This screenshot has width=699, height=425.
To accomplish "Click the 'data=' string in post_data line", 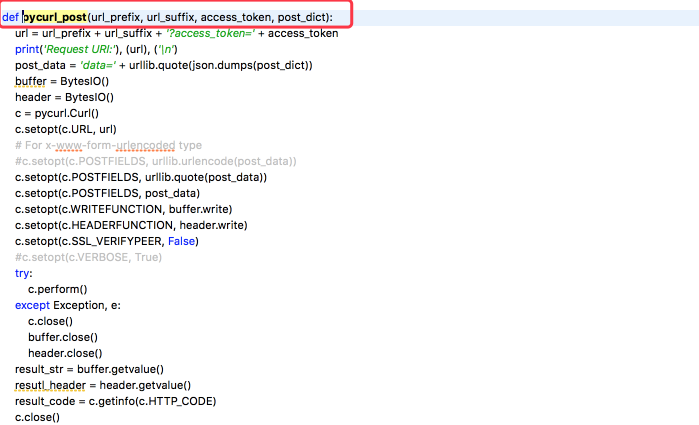I will tap(98, 66).
